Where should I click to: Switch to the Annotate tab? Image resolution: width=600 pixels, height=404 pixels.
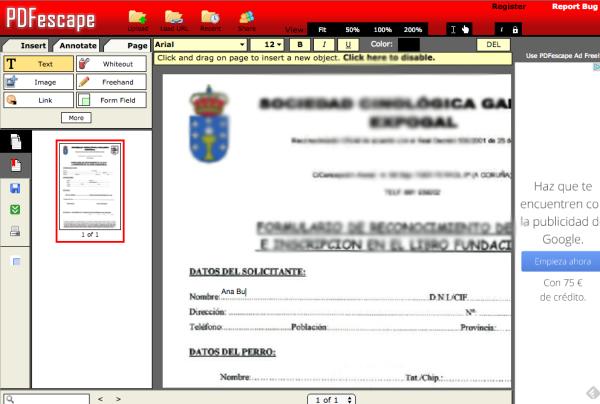tap(77, 46)
